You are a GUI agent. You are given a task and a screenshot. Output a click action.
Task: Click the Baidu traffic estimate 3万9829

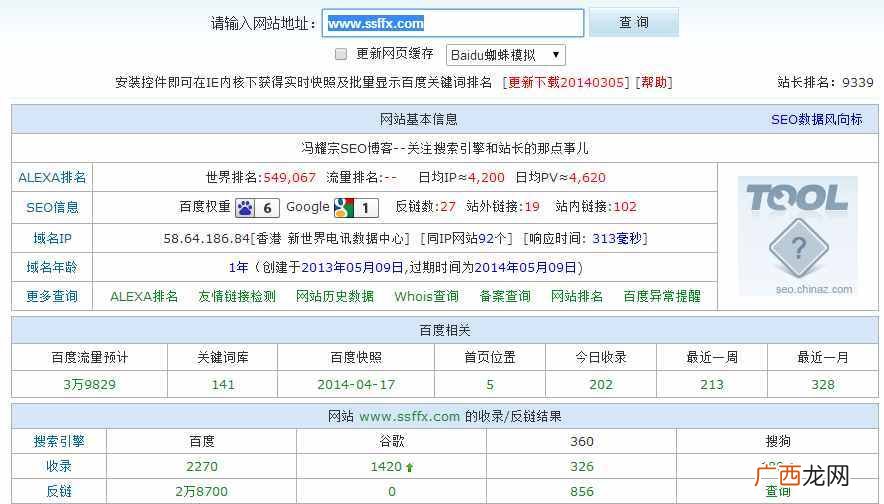89,384
